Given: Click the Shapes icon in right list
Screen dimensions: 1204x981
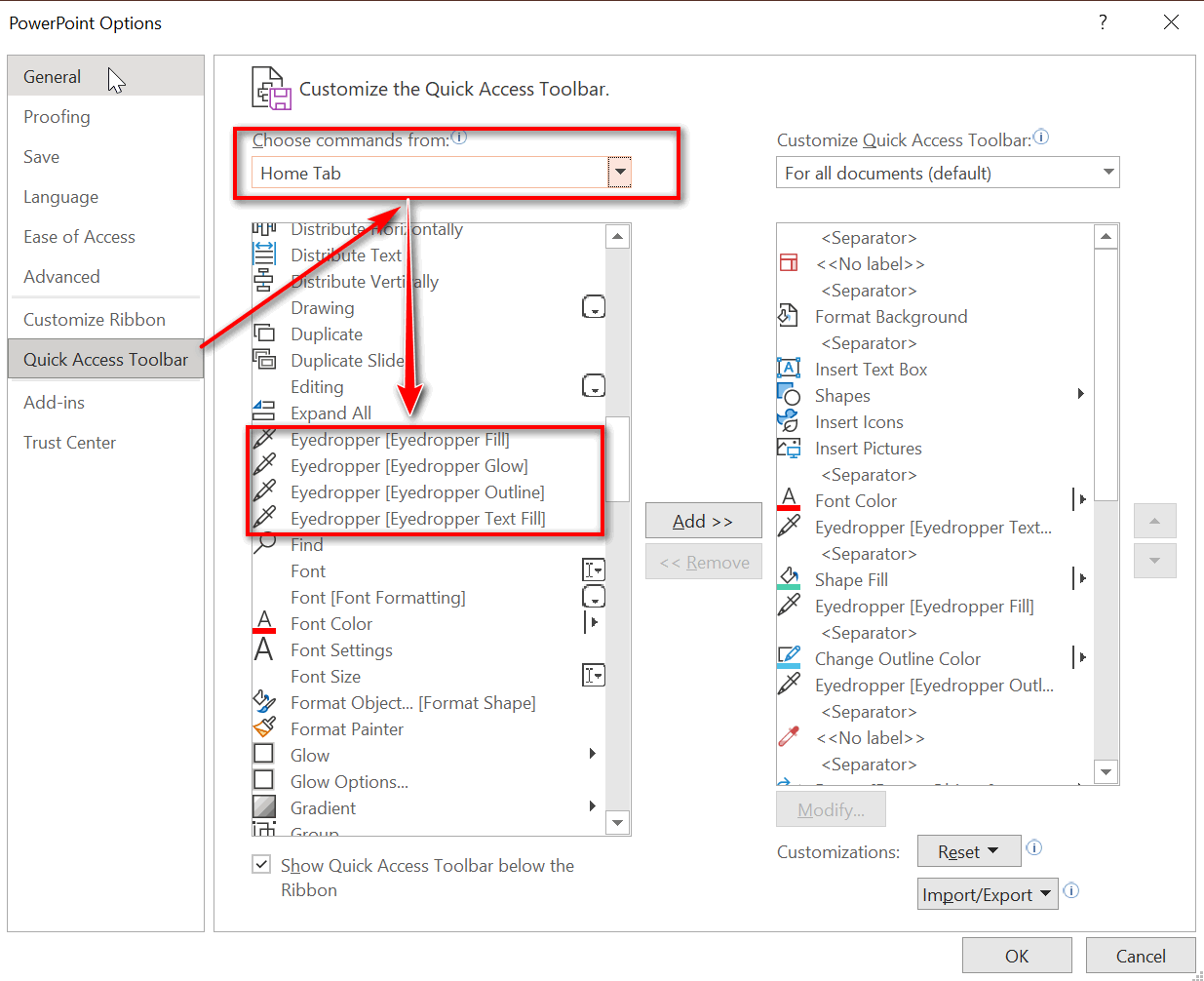Looking at the screenshot, I should coord(789,394).
